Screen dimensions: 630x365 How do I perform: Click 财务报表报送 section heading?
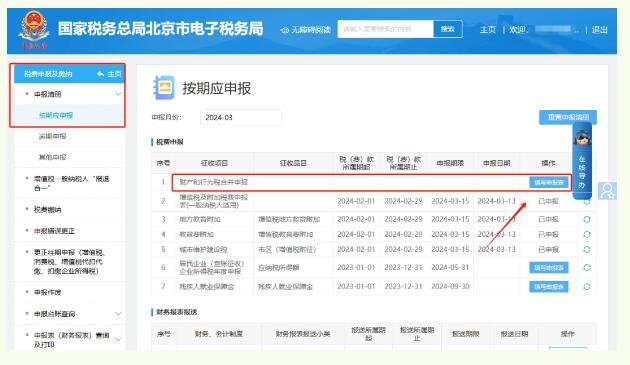click(x=176, y=312)
